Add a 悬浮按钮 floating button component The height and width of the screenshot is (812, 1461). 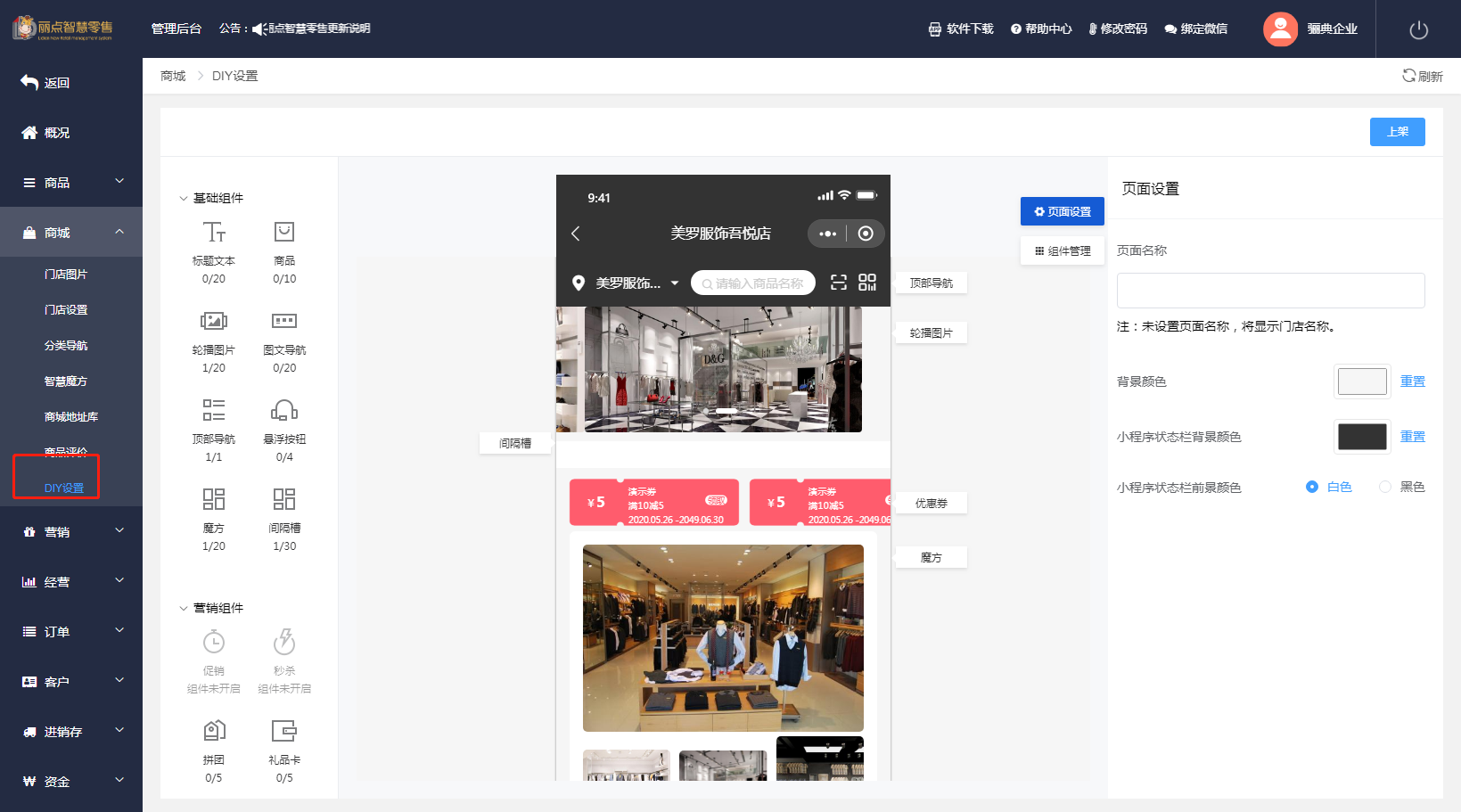(284, 431)
